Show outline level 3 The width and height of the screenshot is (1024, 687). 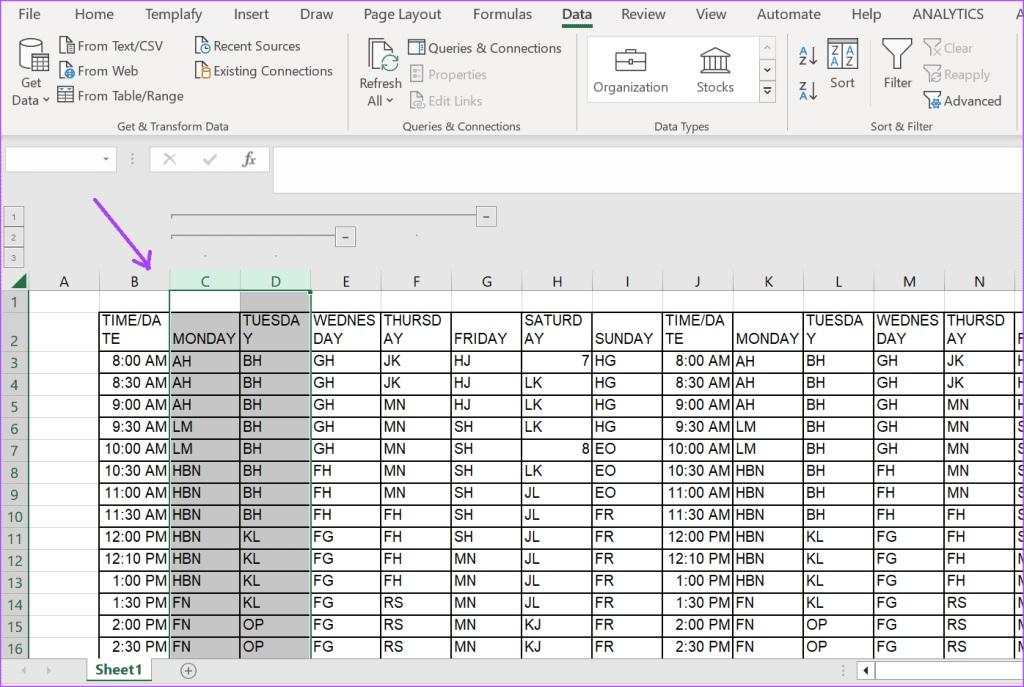pyautogui.click(x=13, y=257)
